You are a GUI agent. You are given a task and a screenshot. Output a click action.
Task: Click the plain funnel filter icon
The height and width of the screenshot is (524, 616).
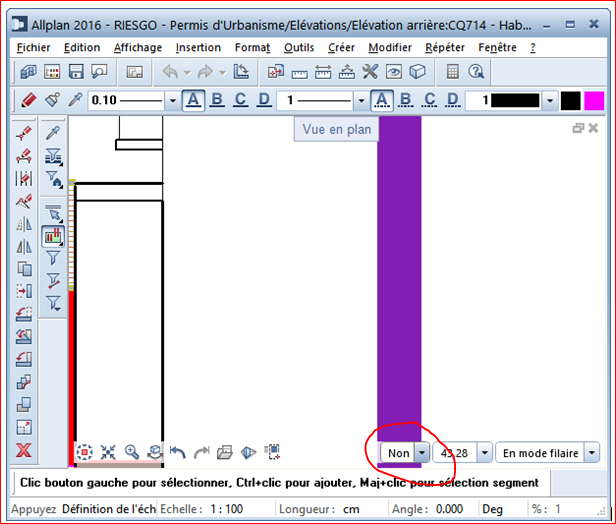(53, 258)
